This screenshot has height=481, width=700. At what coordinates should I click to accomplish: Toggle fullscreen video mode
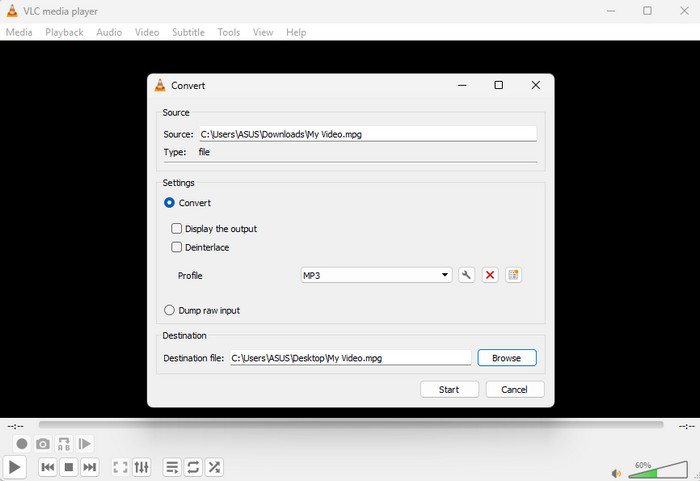tap(121, 467)
